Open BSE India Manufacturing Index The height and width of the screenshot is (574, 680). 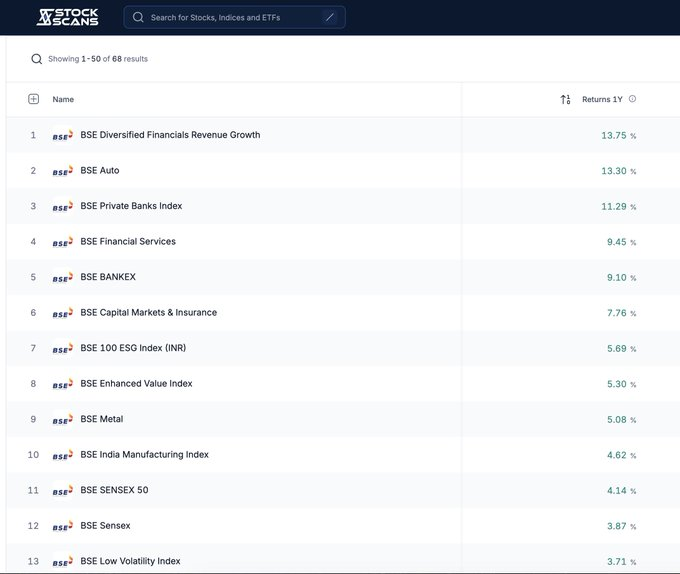[x=144, y=455]
